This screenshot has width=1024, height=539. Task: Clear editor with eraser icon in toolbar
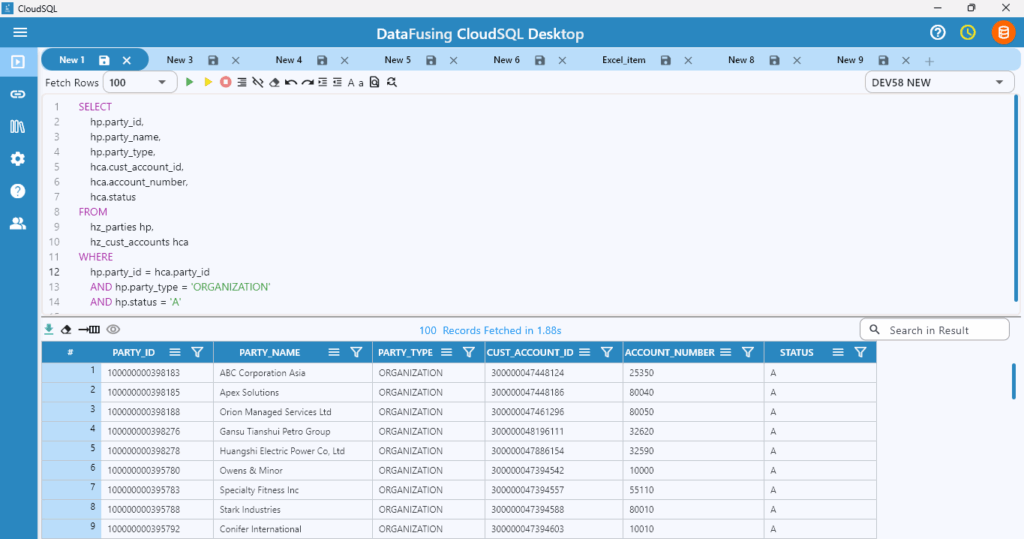[x=274, y=82]
